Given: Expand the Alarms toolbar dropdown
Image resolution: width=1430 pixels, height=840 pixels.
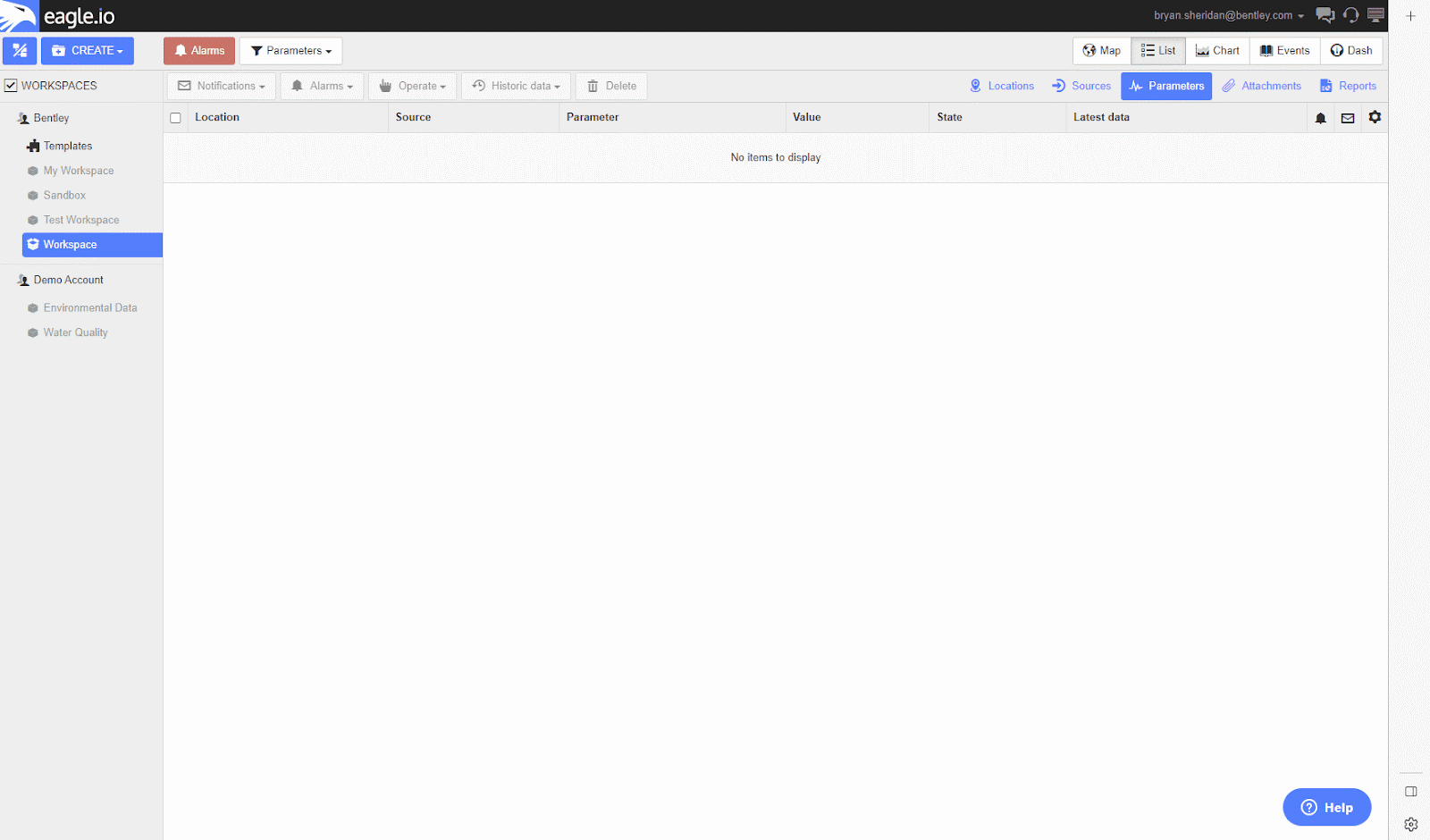Looking at the screenshot, I should click(x=322, y=86).
